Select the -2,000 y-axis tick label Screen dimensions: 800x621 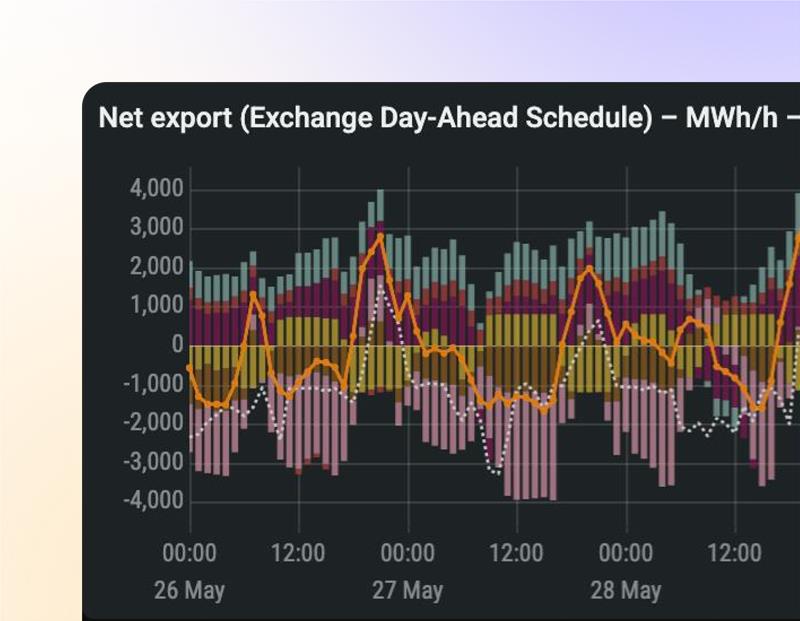click(x=154, y=423)
